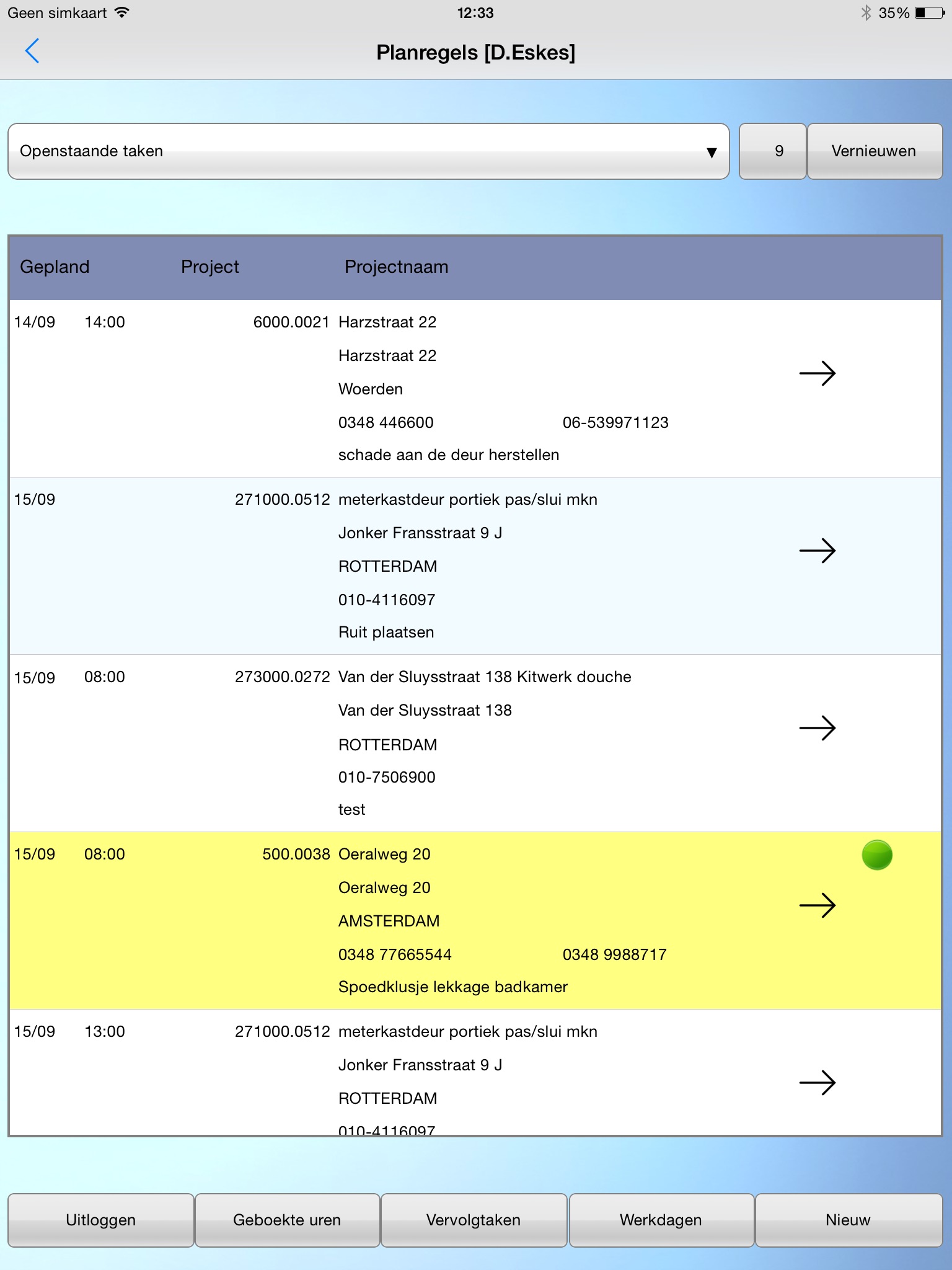Tap the 12:33 clock in status bar
The width and height of the screenshot is (952, 1270).
tap(475, 13)
